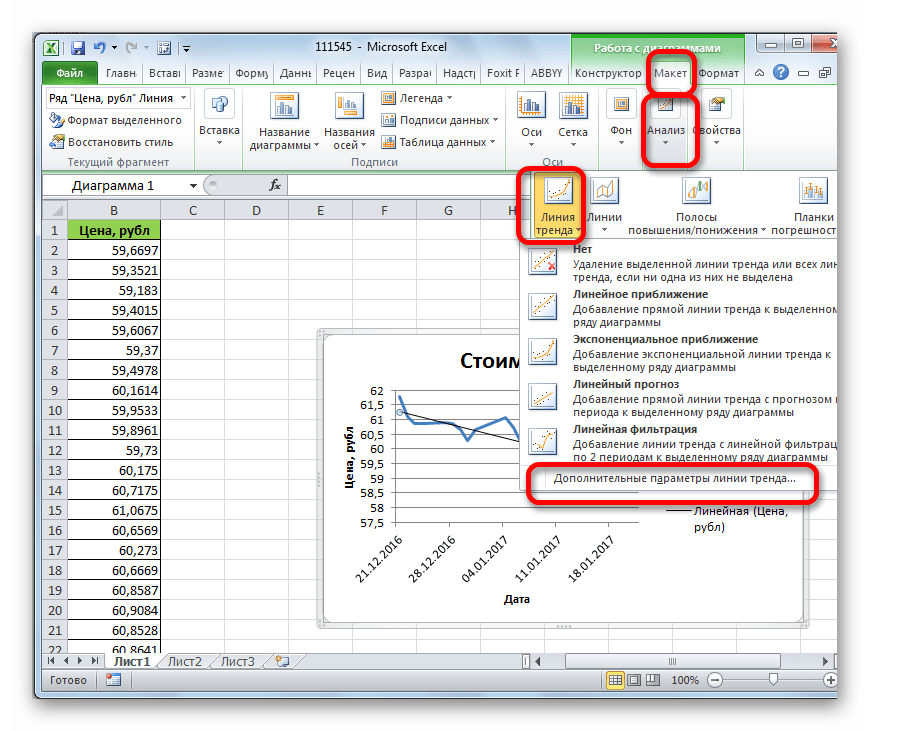
Task: Expand the Name Box dropdown arrow
Action: click(x=193, y=186)
